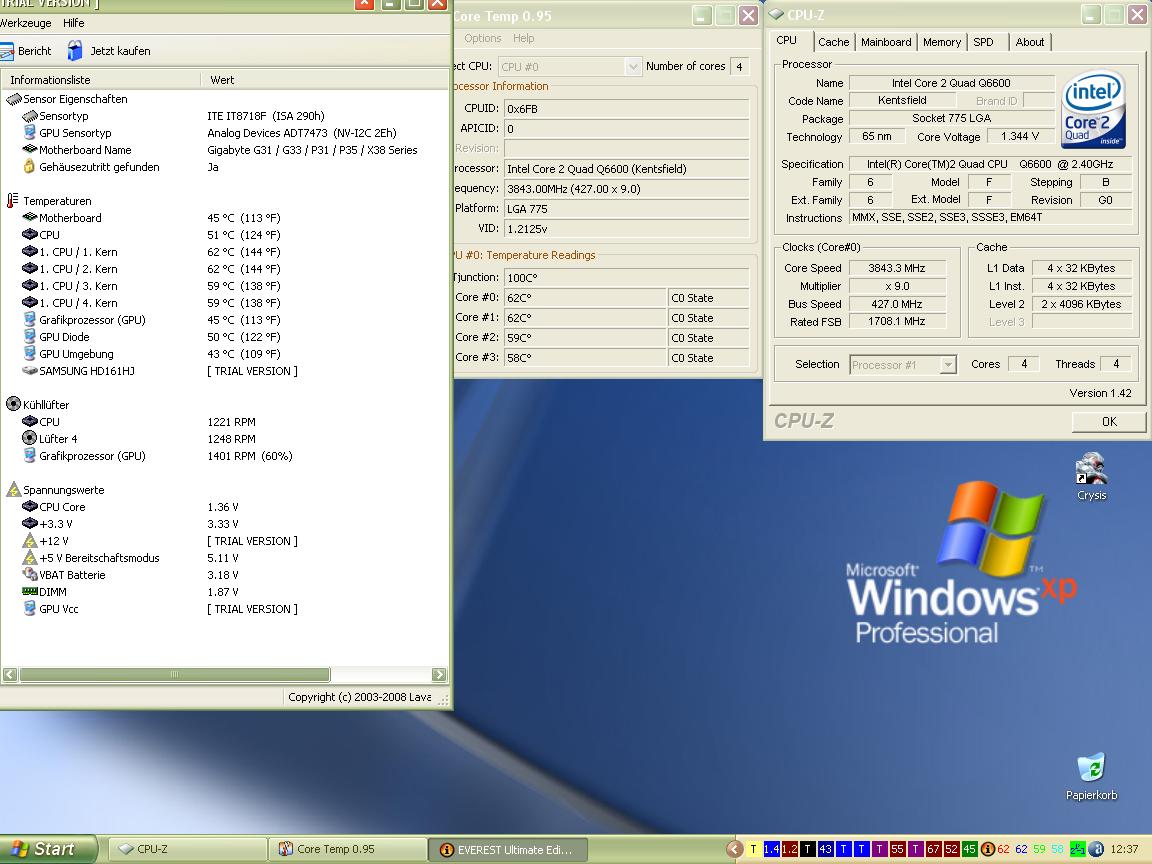This screenshot has height=864, width=1152.
Task: Activate the CPU-Z taskbar button
Action: point(187,849)
